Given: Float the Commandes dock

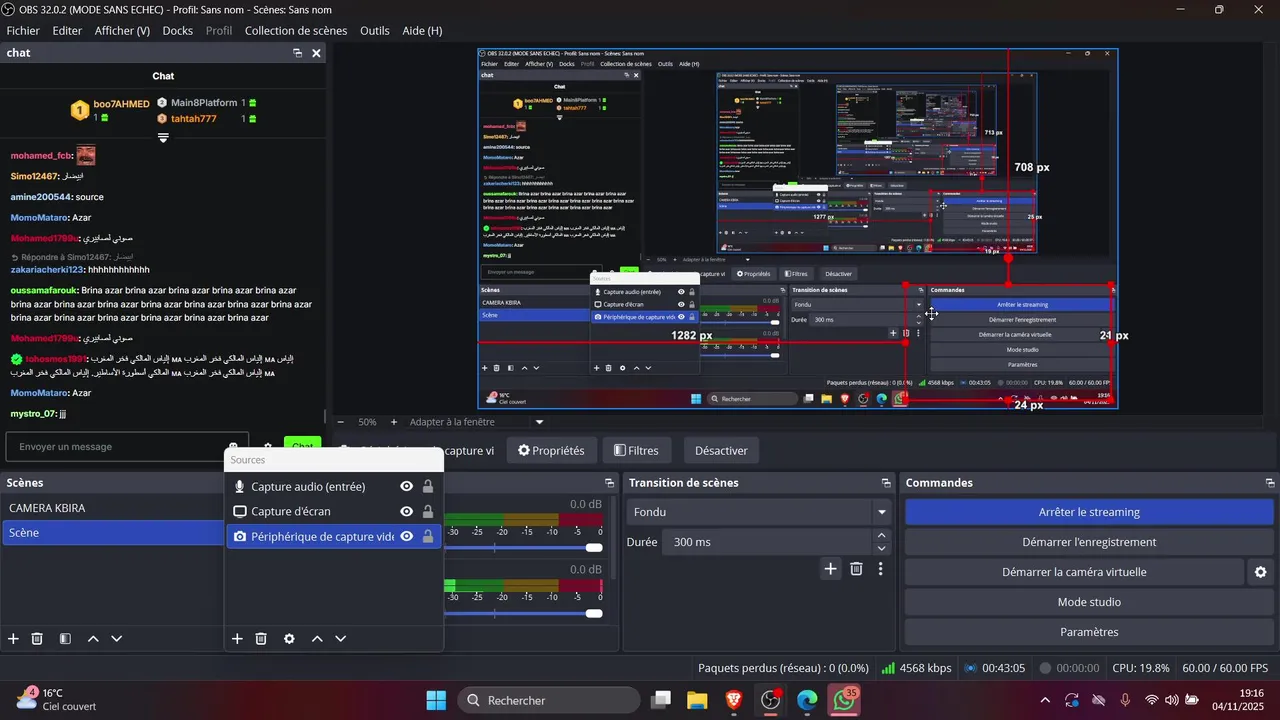Looking at the screenshot, I should pyautogui.click(x=1268, y=483).
